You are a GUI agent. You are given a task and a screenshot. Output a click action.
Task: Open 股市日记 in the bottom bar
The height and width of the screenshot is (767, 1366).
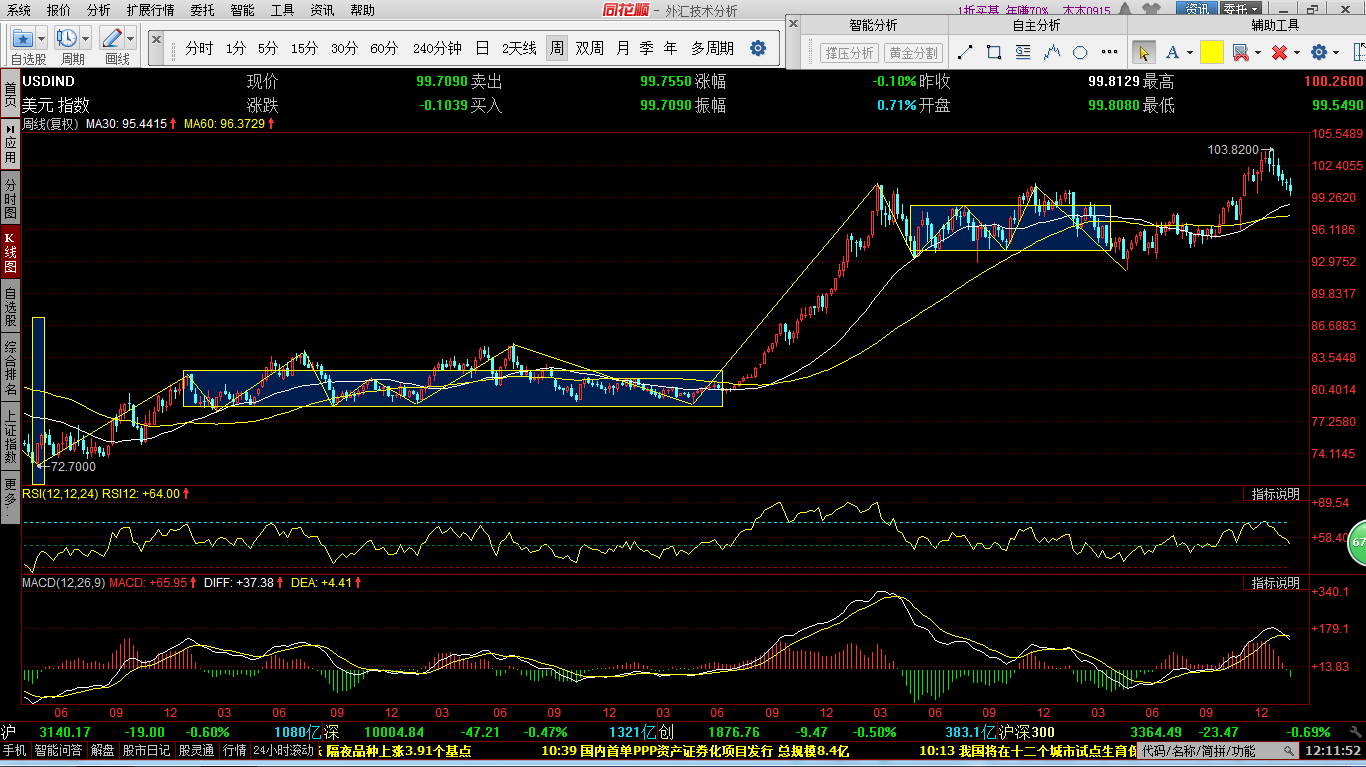coord(148,750)
